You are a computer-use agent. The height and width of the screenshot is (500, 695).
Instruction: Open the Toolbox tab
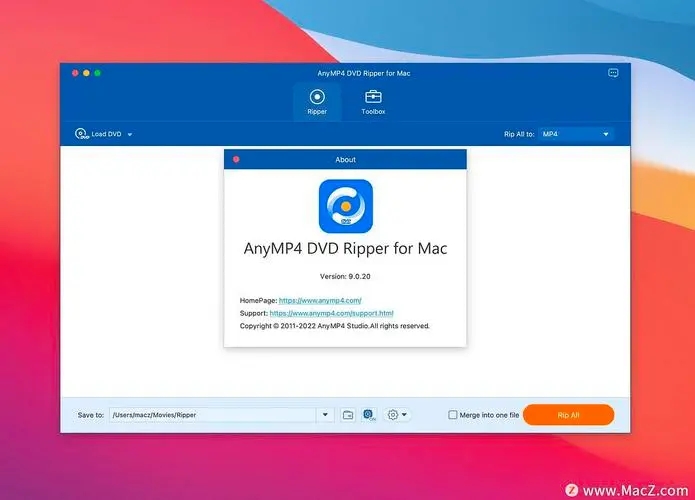tap(373, 102)
